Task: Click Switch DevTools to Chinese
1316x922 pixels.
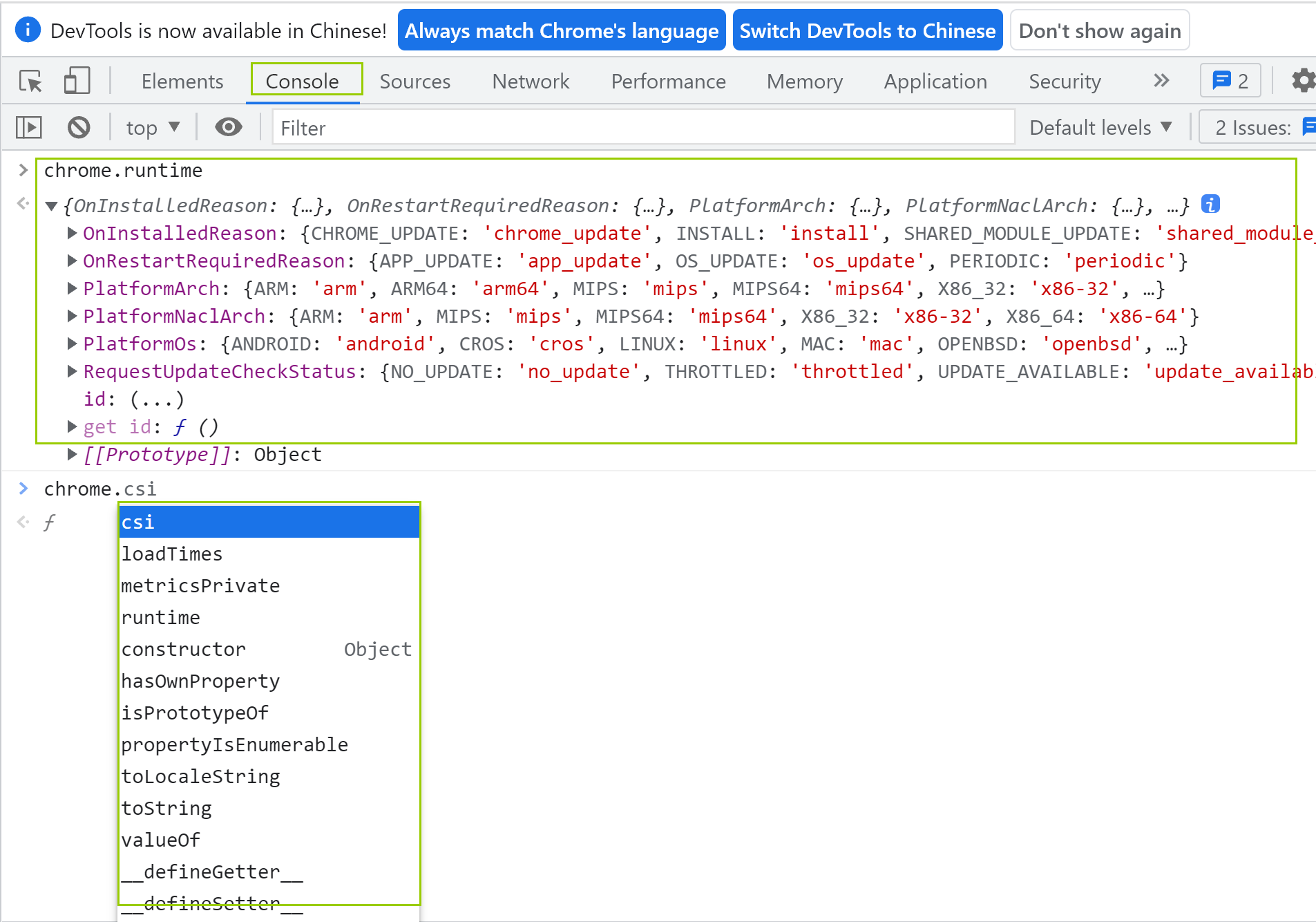Action: point(868,30)
